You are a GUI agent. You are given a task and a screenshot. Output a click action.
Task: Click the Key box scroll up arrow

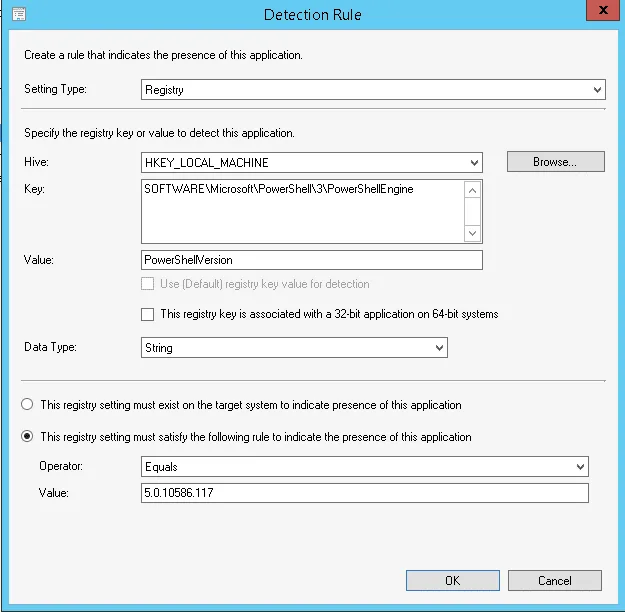pos(472,191)
